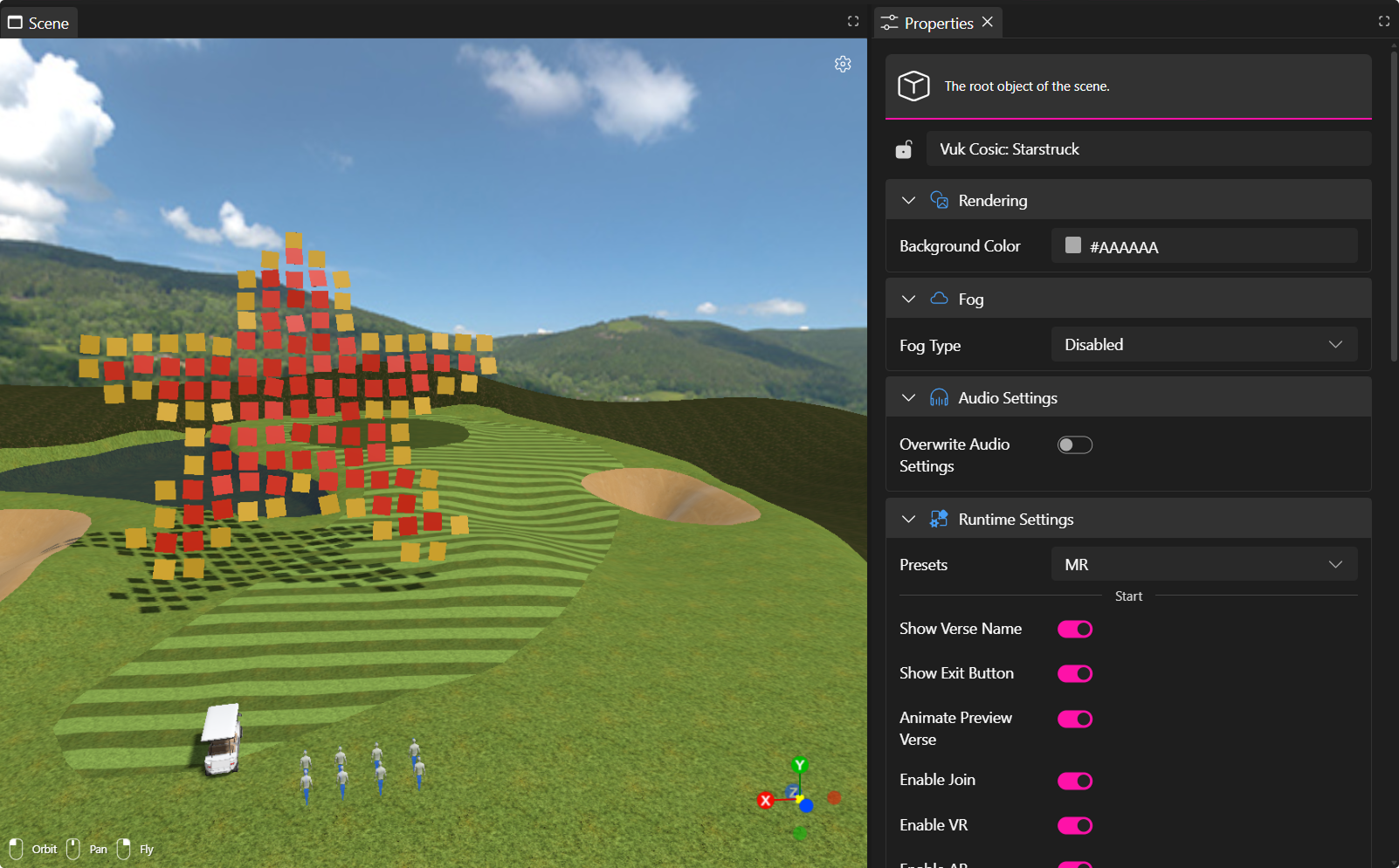The height and width of the screenshot is (868, 1399).
Task: Close the Properties tab
Action: point(988,22)
